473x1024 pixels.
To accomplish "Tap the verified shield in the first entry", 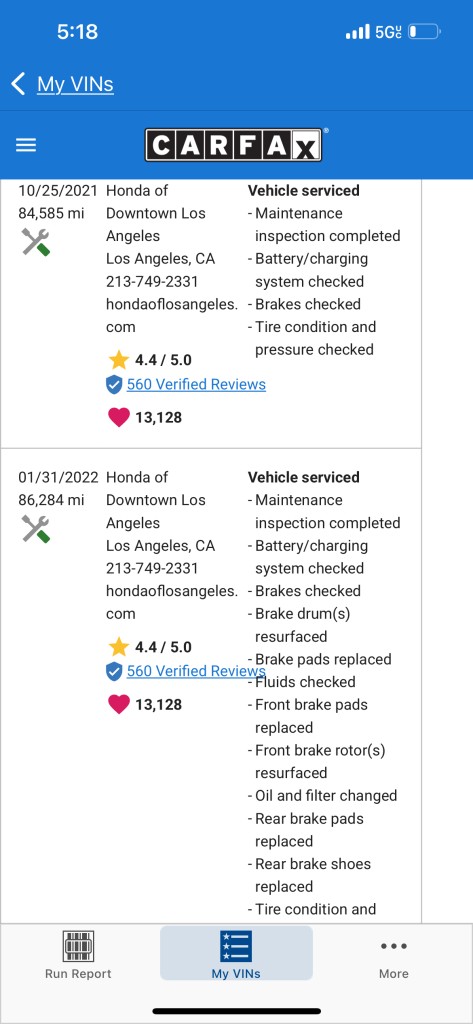I will (x=114, y=385).
